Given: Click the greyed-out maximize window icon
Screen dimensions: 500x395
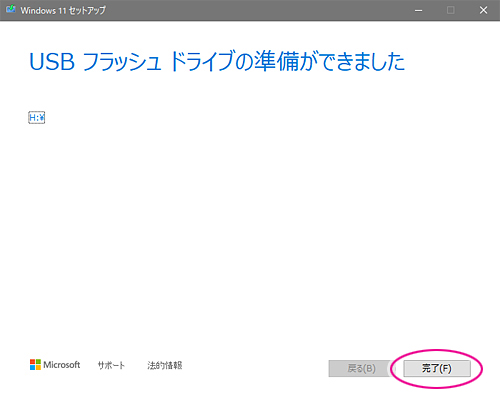Looking at the screenshot, I should pyautogui.click(x=451, y=10).
